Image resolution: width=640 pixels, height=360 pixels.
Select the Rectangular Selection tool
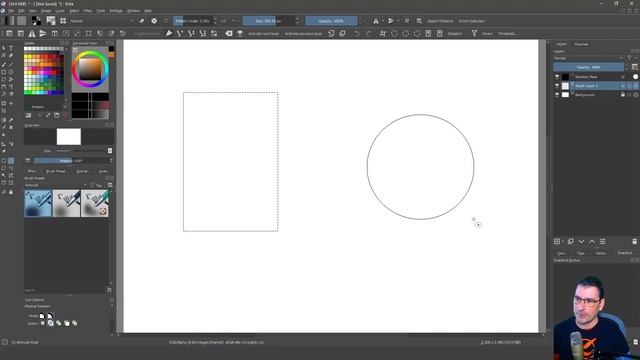tap(4, 160)
